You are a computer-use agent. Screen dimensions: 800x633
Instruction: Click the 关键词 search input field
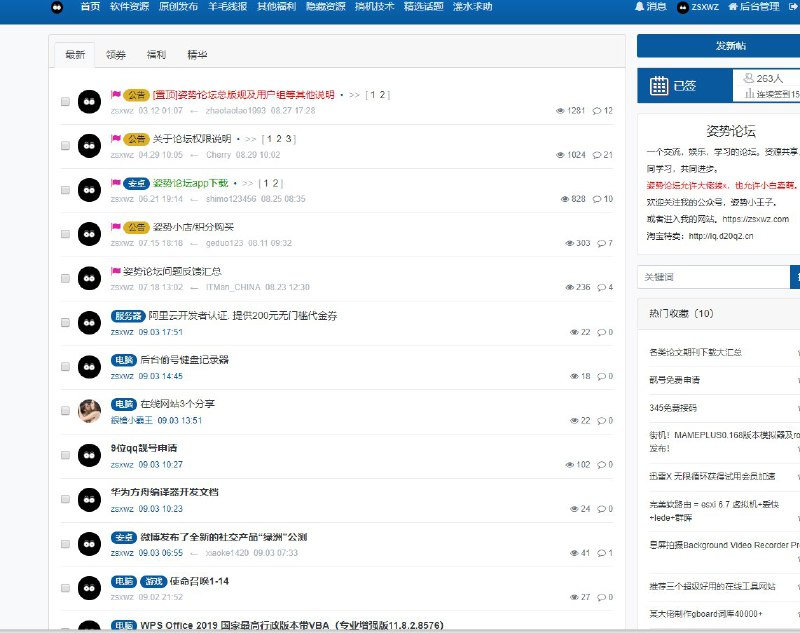pos(713,277)
